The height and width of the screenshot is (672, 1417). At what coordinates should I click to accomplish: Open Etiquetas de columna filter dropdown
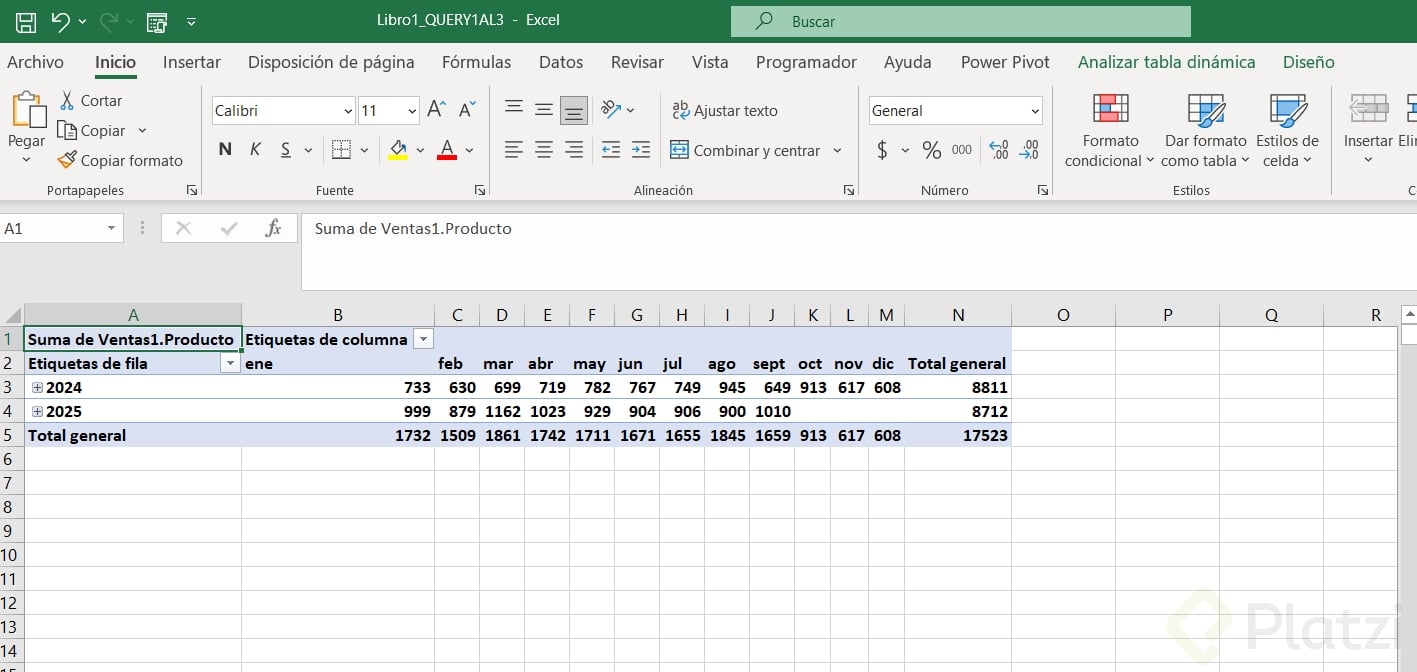coord(423,339)
